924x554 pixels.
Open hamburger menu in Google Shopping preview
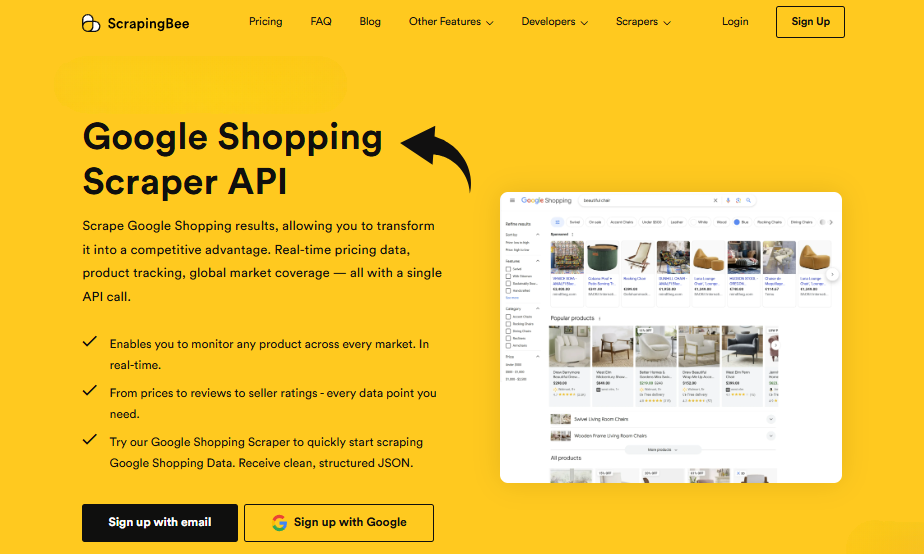tap(512, 201)
